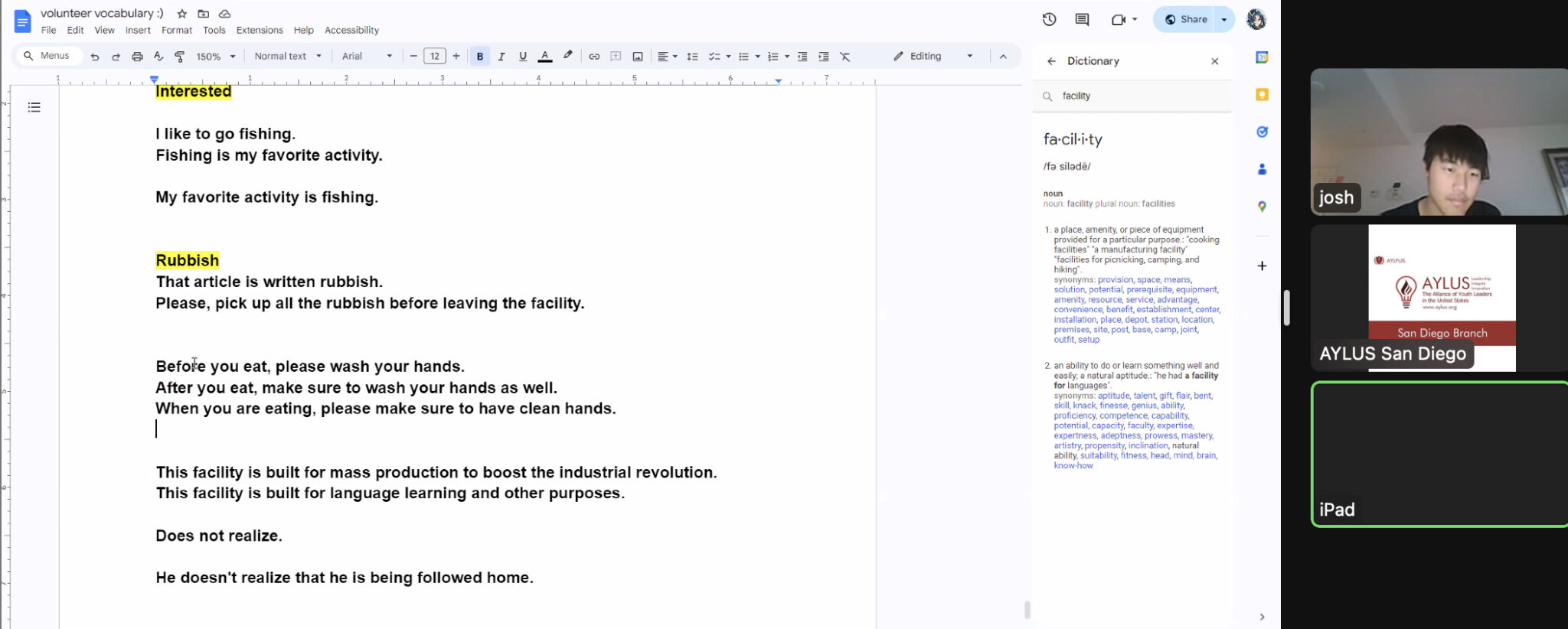1568x629 pixels.
Task: Open the Tools menu
Action: coord(214,30)
